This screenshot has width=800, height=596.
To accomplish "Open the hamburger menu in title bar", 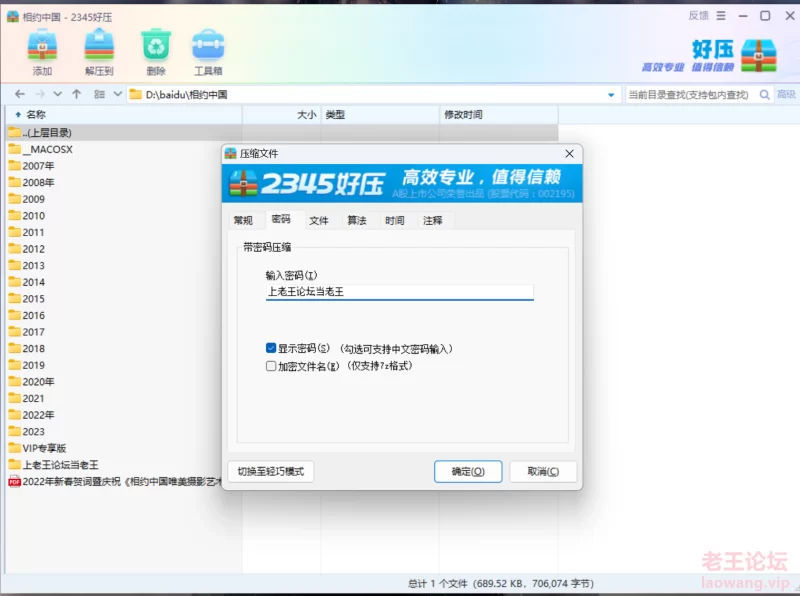I will (721, 16).
